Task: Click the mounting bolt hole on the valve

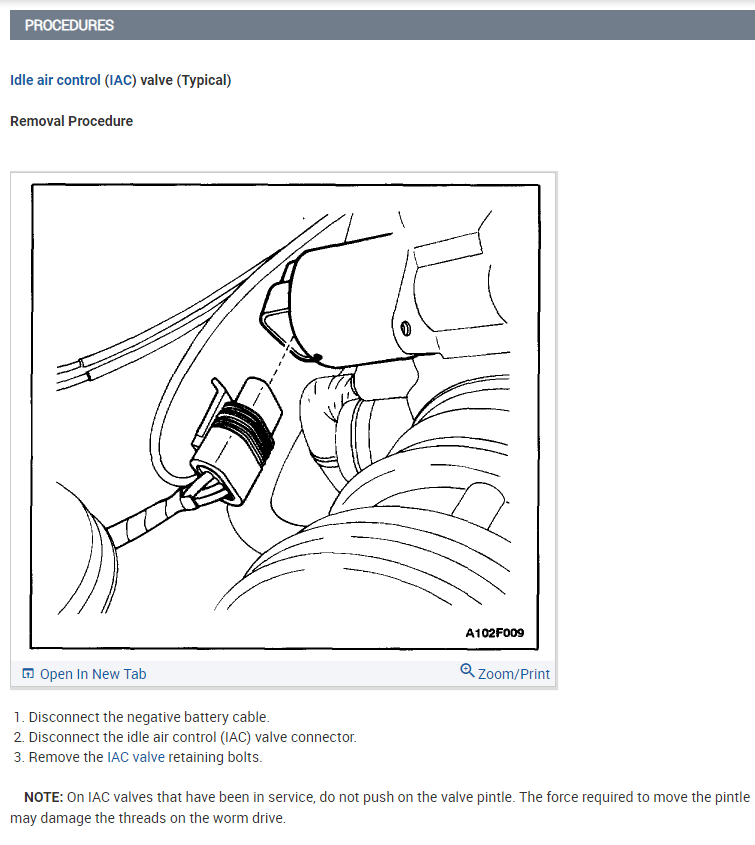Action: click(406, 328)
